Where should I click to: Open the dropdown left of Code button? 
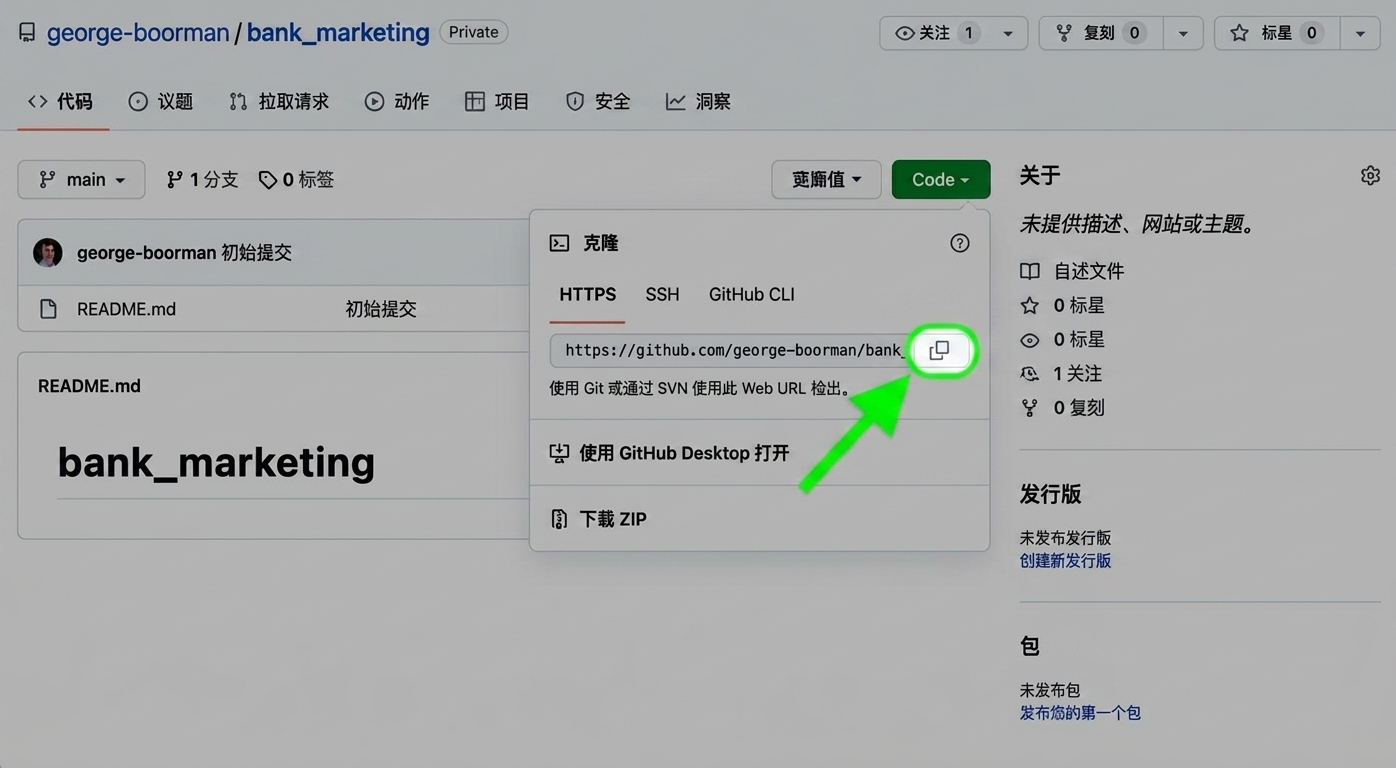point(826,180)
